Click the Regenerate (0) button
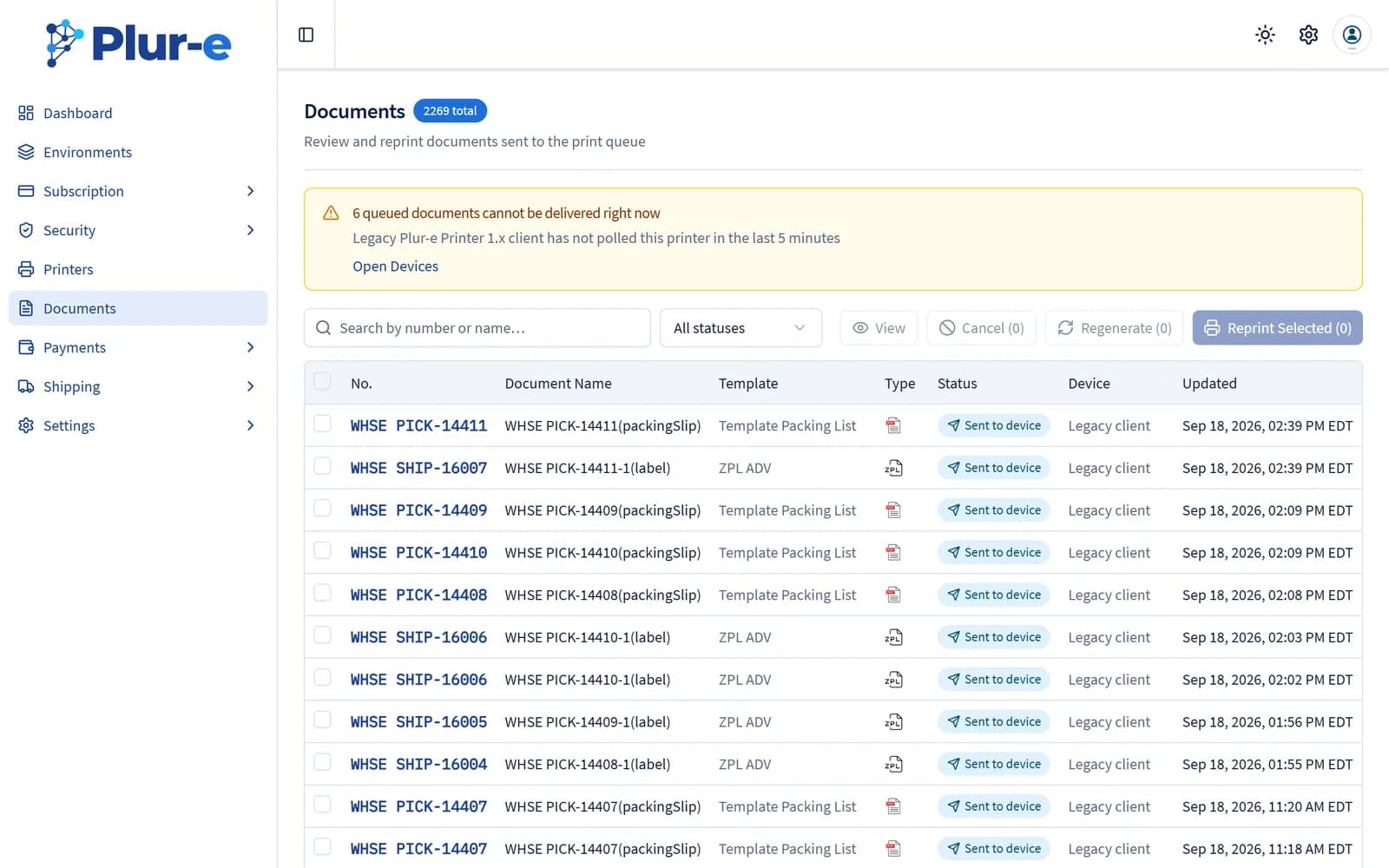 pyautogui.click(x=1115, y=328)
